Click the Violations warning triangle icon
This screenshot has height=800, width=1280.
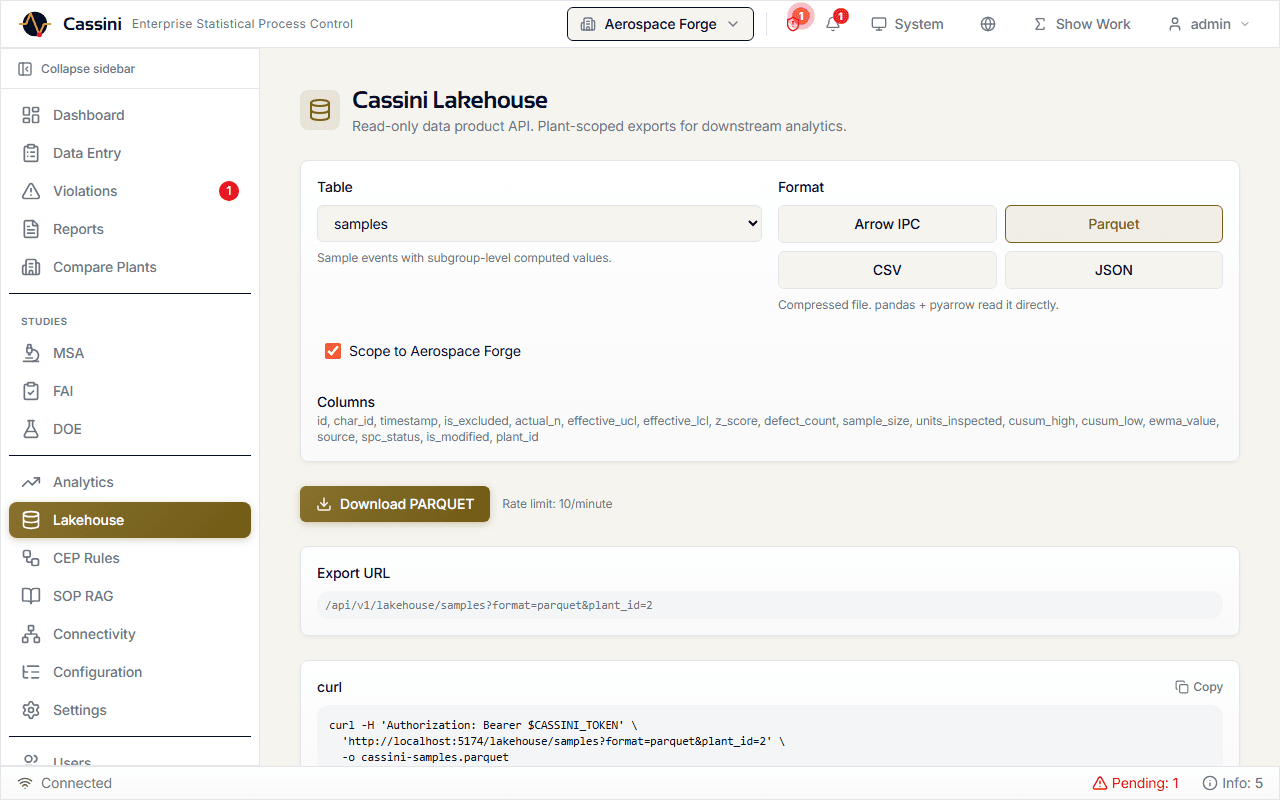click(31, 191)
